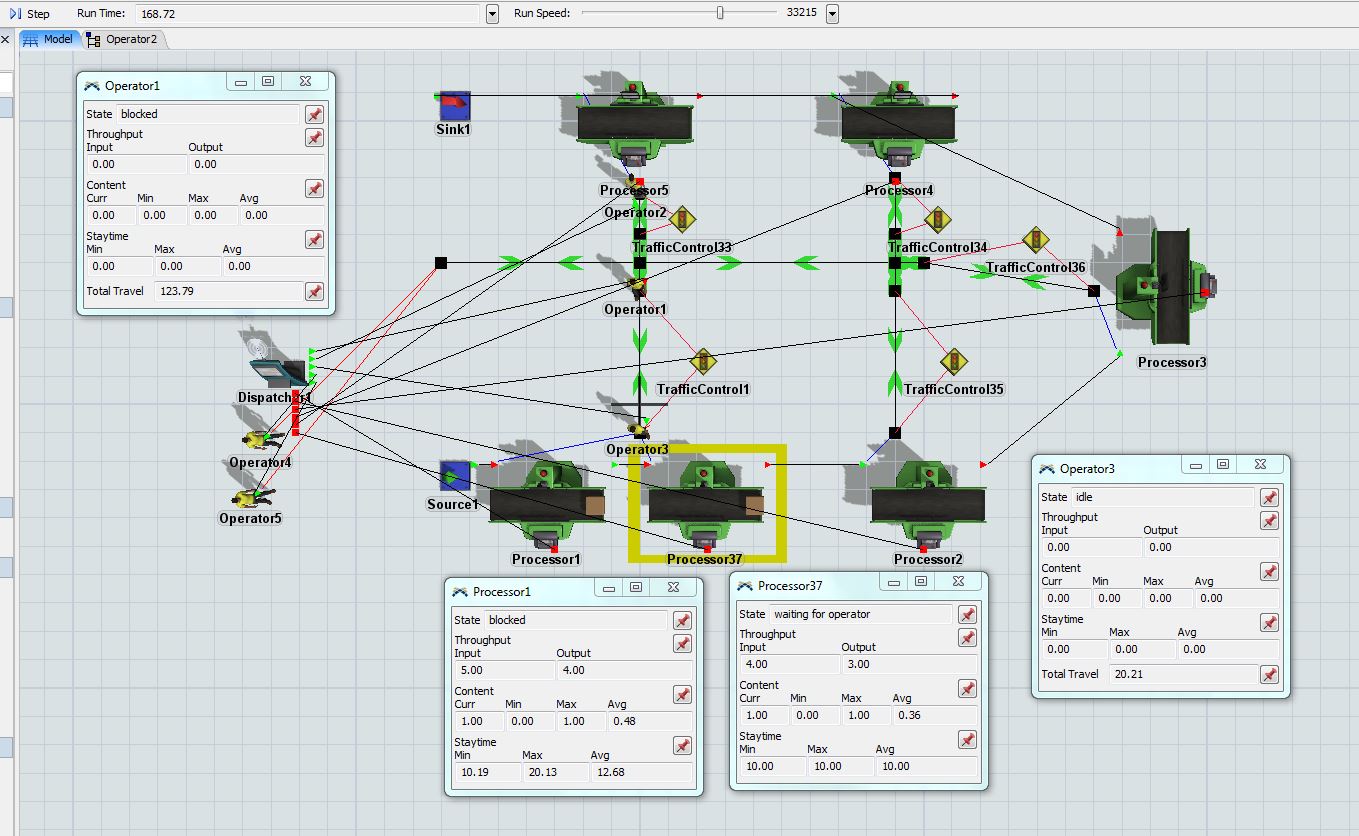This screenshot has height=836, width=1359.
Task: Open the Run Speed dropdown arrow
Action: click(832, 14)
